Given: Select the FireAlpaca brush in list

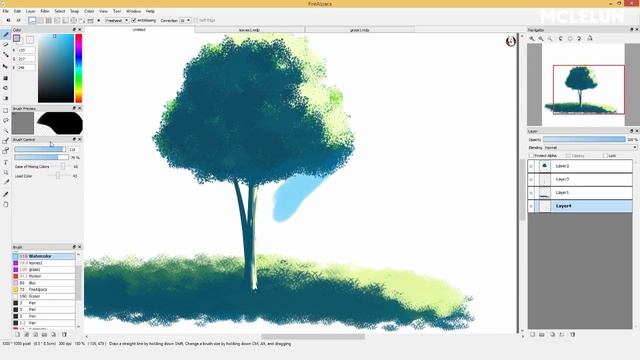Looking at the screenshot, I should point(44,289).
